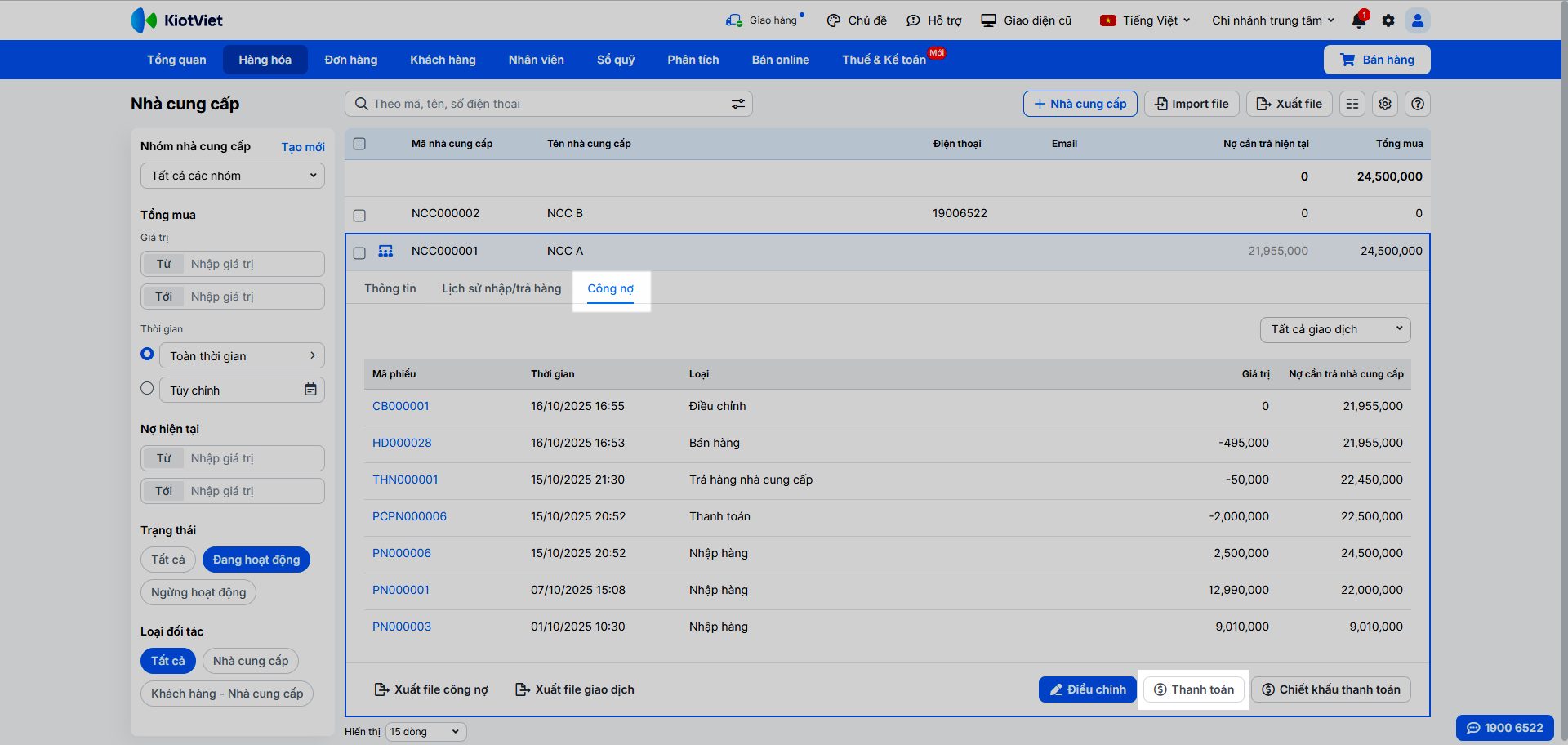1568x745 pixels.
Task: Open the Chi nhánh trung tâm branch selector
Action: pyautogui.click(x=1272, y=20)
